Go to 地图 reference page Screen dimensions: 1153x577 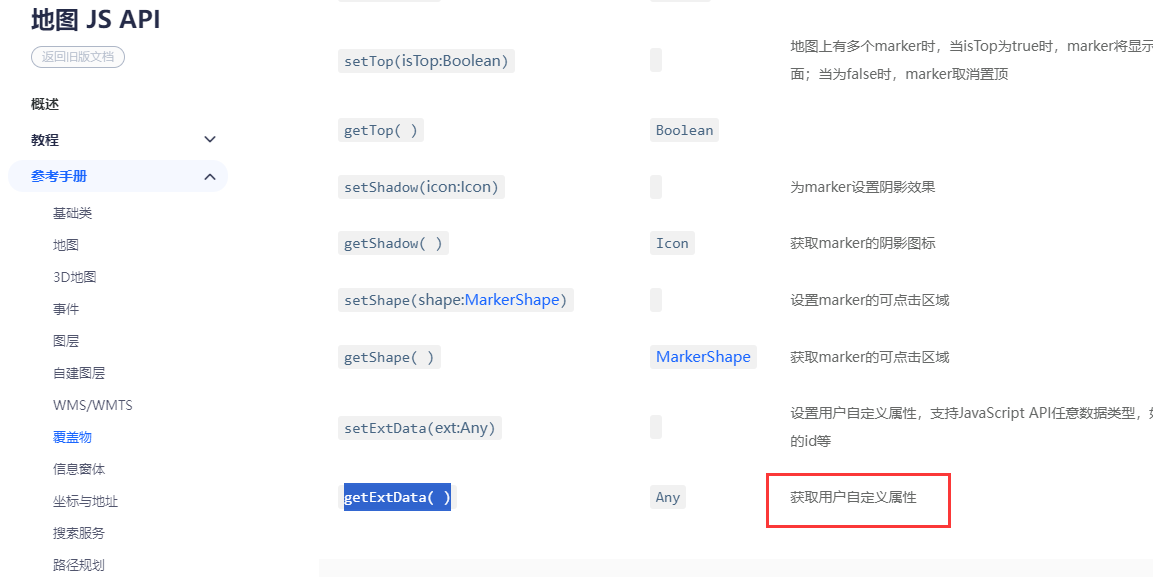tap(66, 246)
